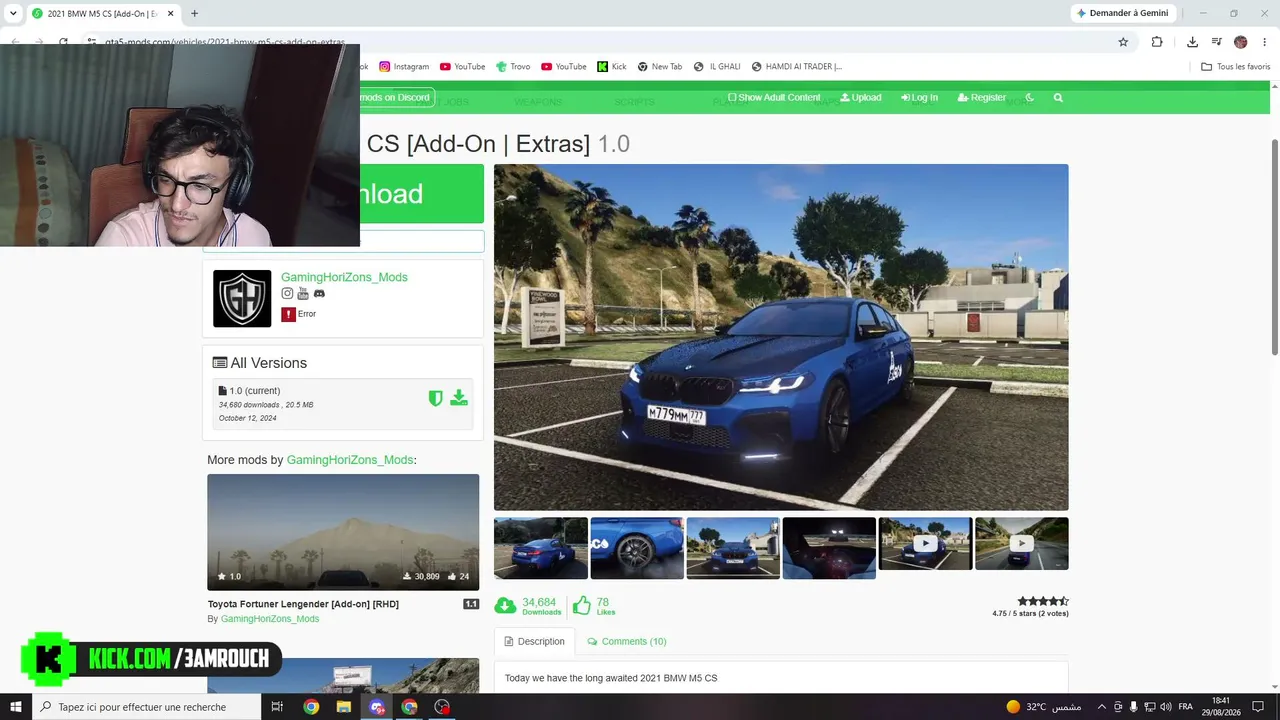Open GamingHoriZons_Mods link in More mods heading
This screenshot has height=720, width=1280.
point(350,460)
